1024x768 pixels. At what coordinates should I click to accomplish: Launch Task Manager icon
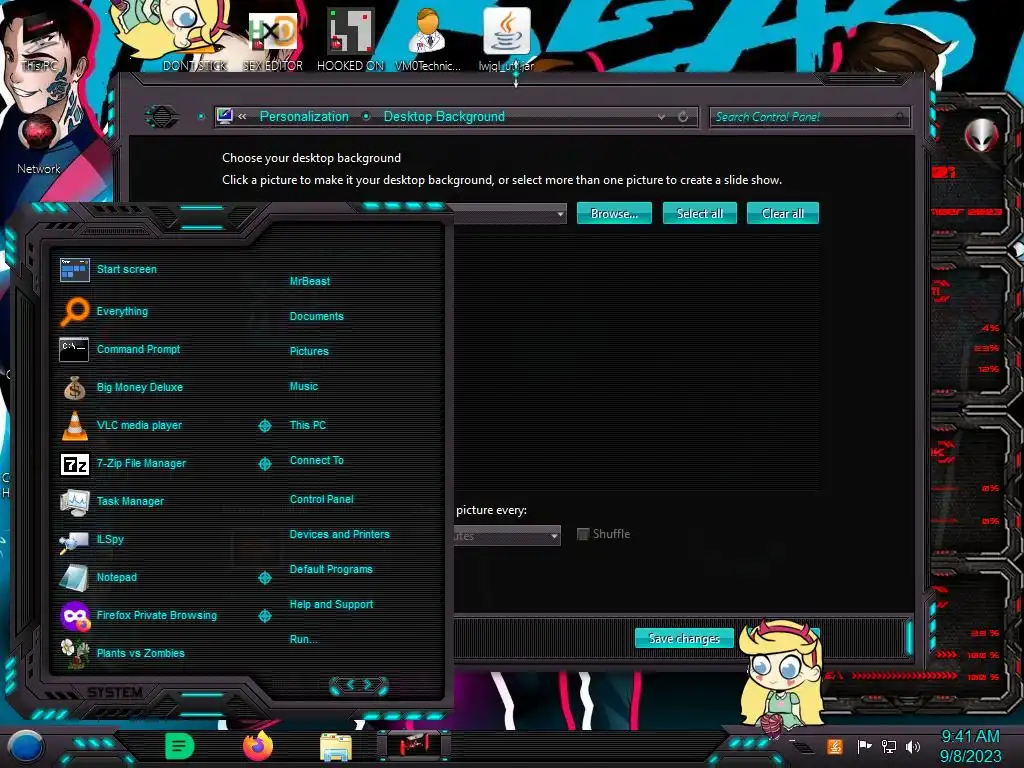point(74,502)
